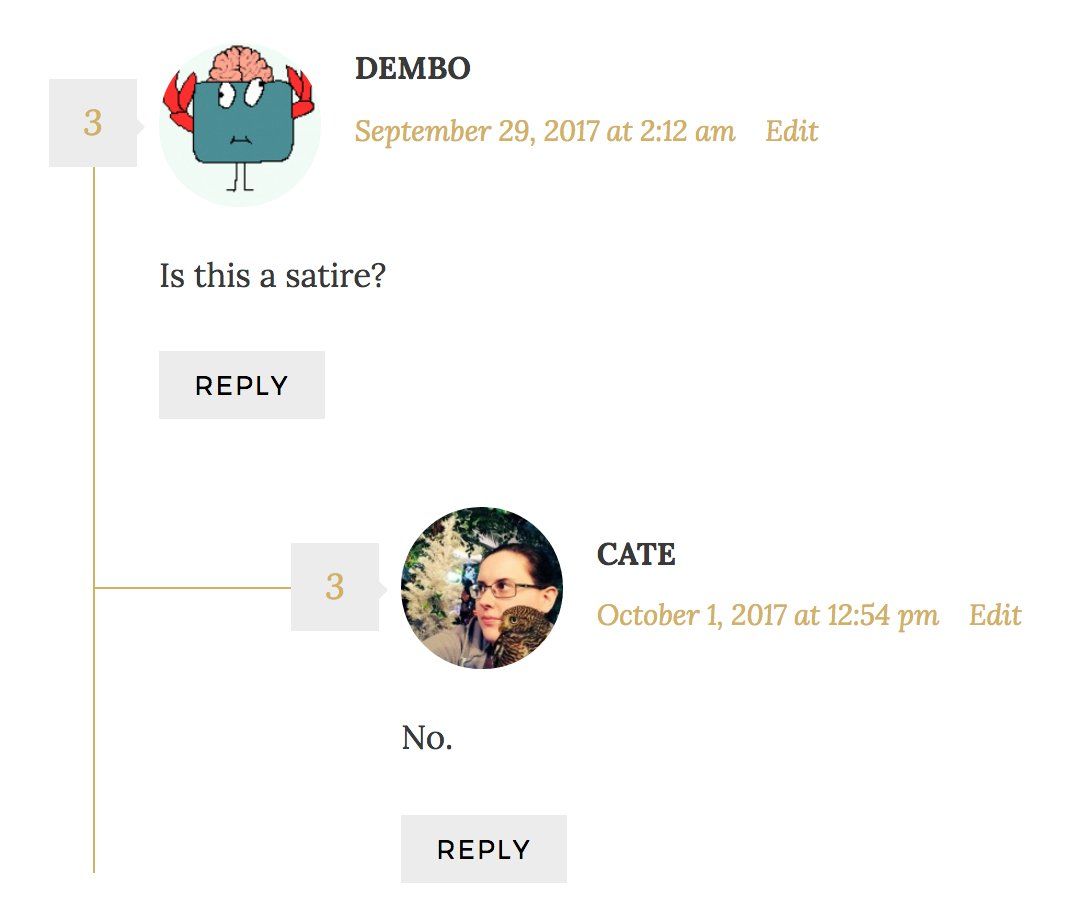Click the number 3 badge beside Cate
The height and width of the screenshot is (924, 1069).
click(334, 587)
